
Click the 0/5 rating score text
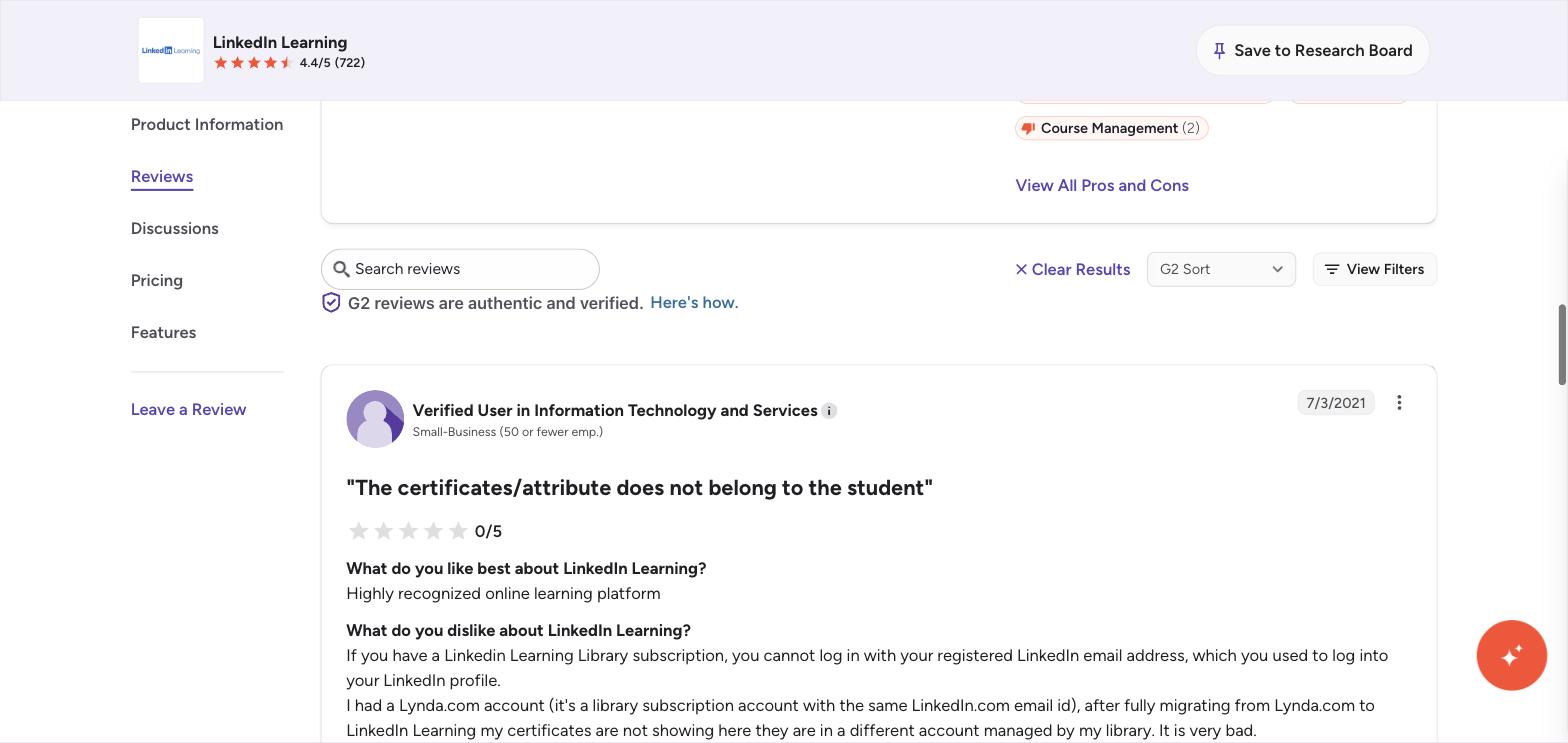488,531
